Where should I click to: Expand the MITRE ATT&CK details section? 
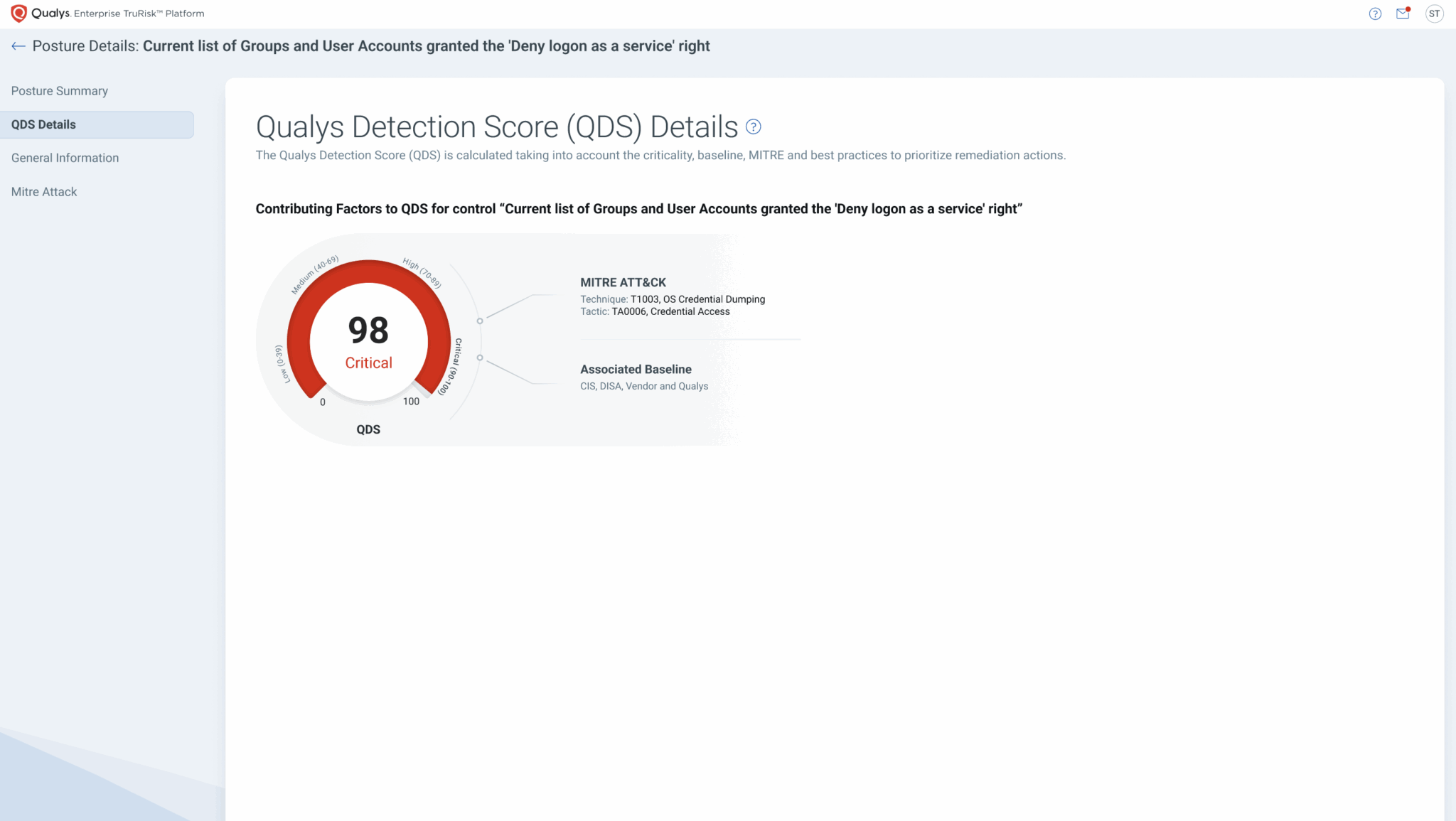623,282
